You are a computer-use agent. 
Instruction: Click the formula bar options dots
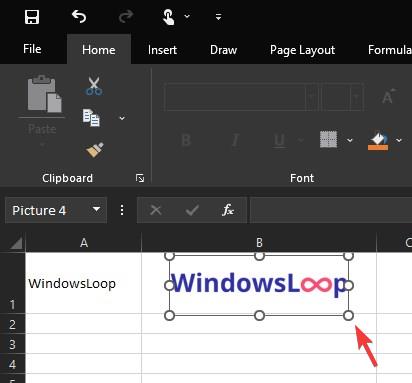pos(122,210)
